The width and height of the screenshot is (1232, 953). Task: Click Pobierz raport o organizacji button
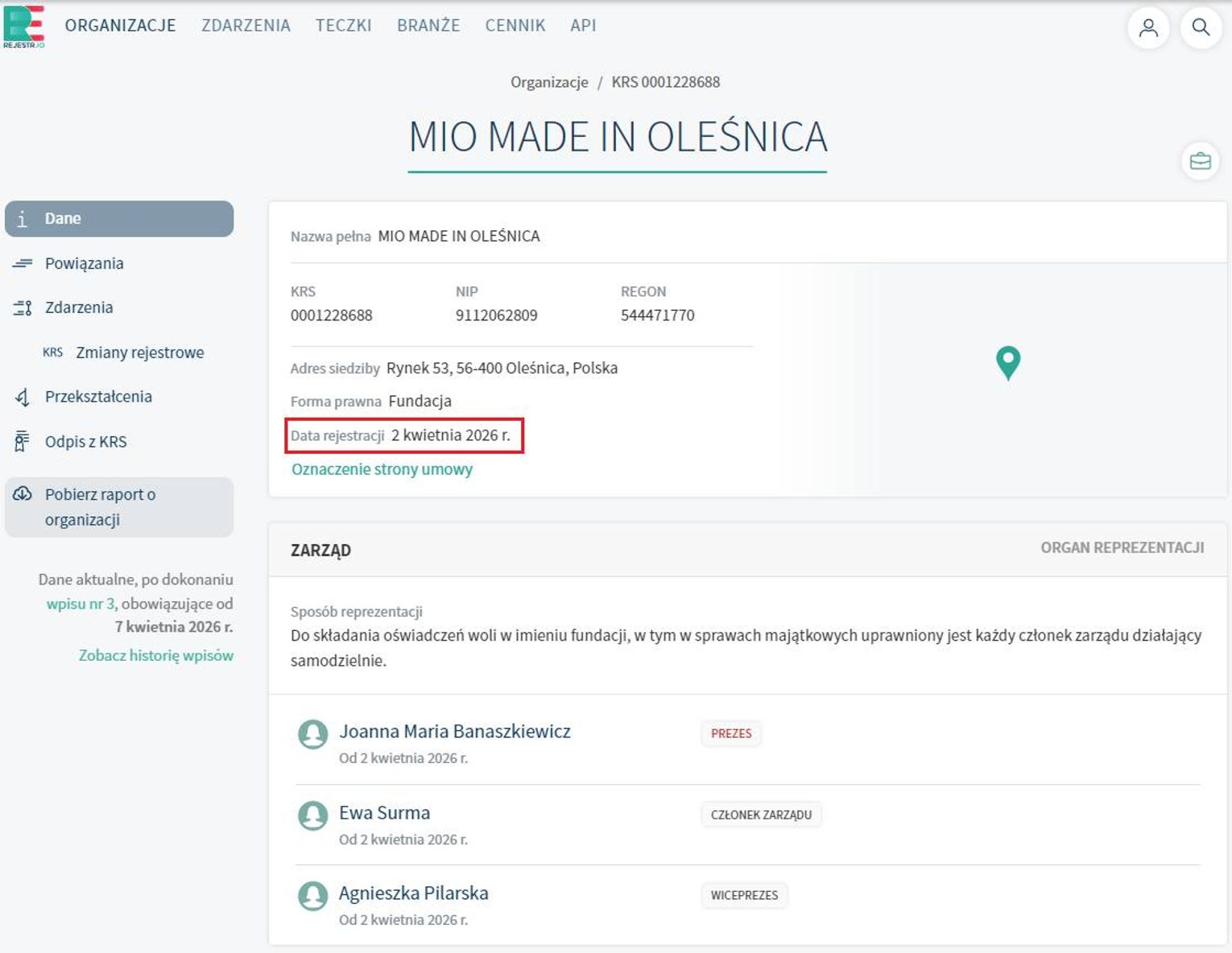point(119,507)
